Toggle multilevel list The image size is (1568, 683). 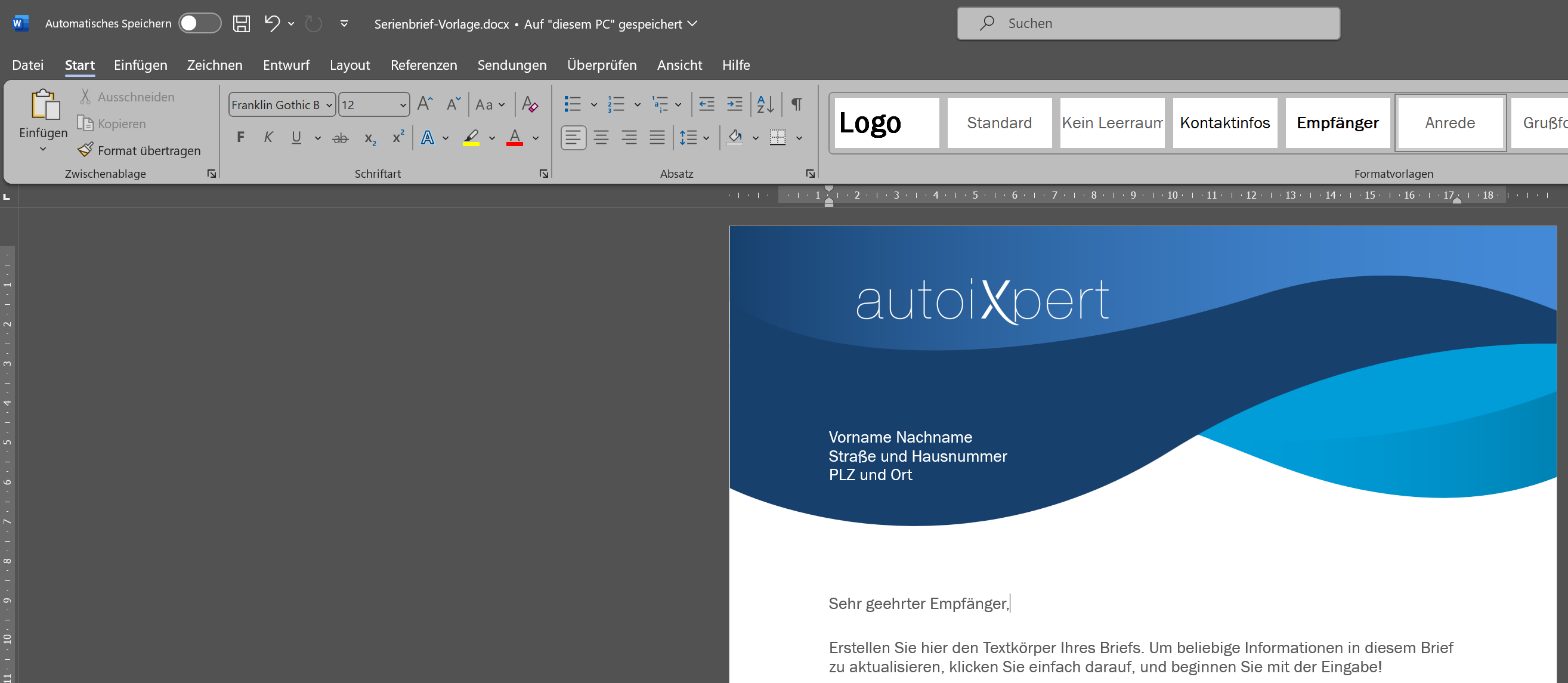coord(660,104)
